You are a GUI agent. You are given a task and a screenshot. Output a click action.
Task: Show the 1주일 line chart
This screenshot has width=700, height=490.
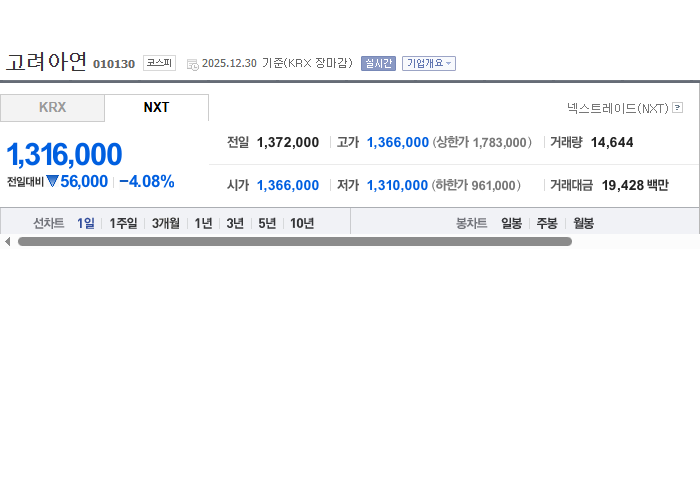pyautogui.click(x=123, y=223)
